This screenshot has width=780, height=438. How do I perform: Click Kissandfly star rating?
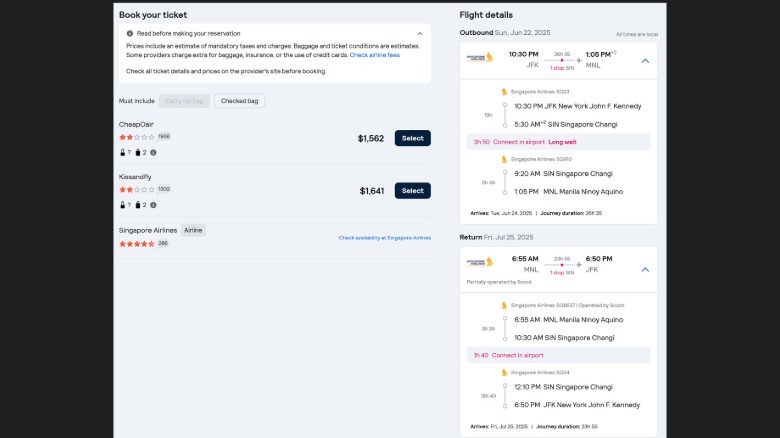(x=137, y=190)
